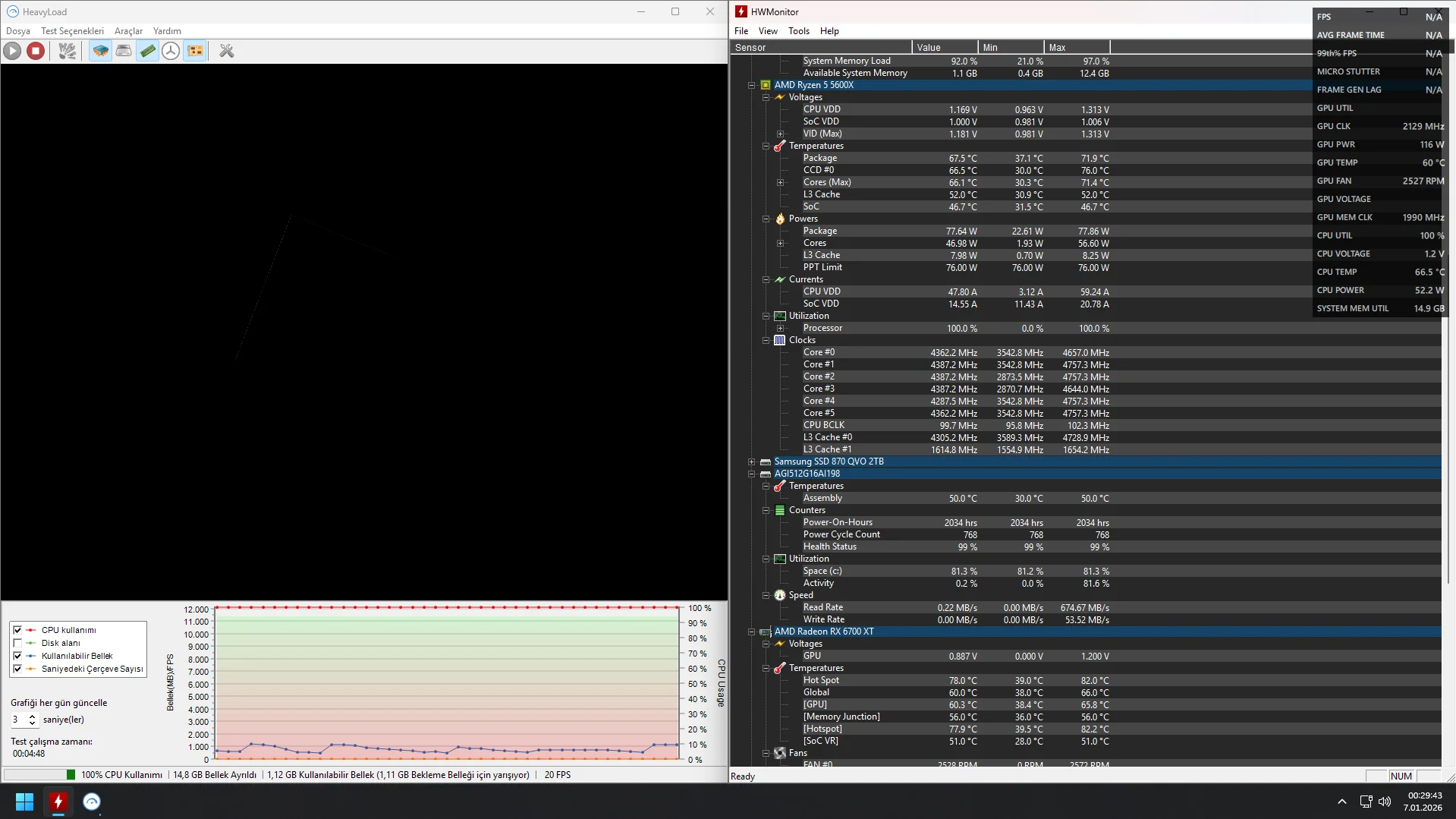The image size is (1456, 819).
Task: Select the AMD Ryzen 5 5600X chip icon
Action: click(x=766, y=85)
